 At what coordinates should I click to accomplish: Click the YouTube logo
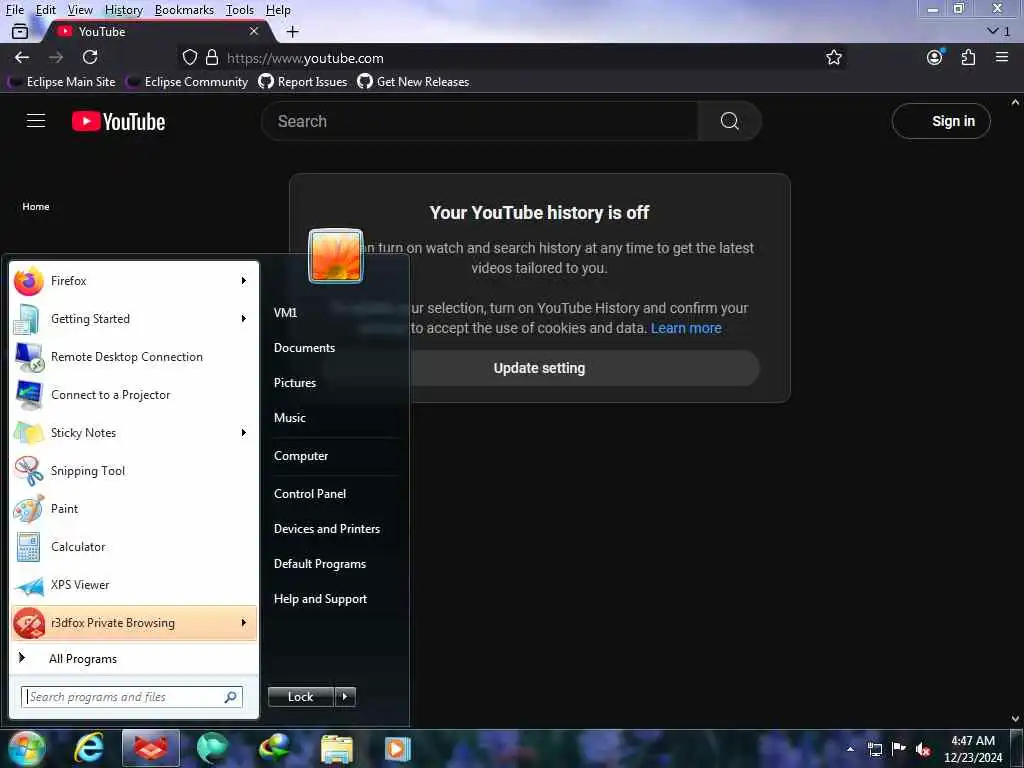(118, 121)
